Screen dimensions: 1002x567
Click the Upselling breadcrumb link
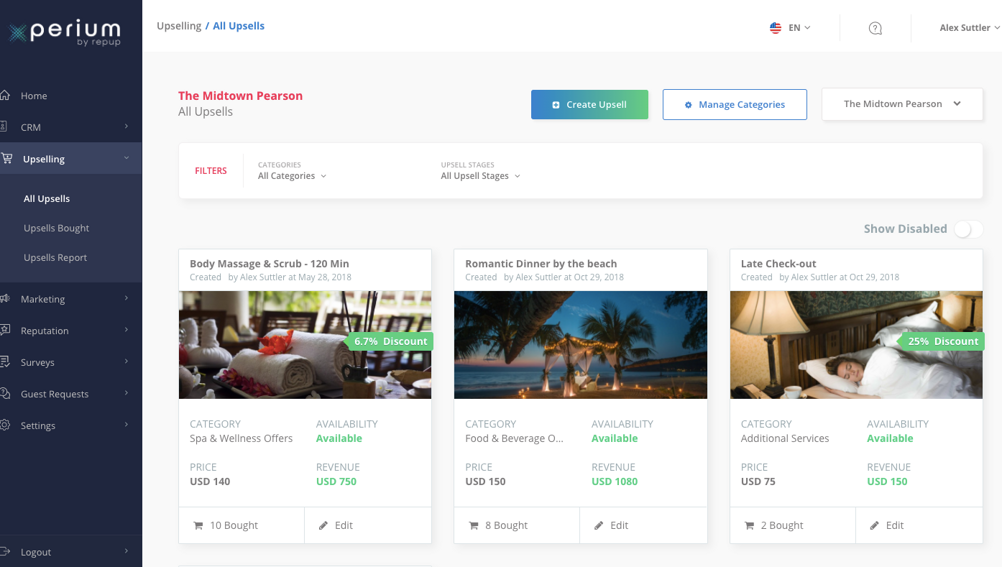pyautogui.click(x=179, y=26)
